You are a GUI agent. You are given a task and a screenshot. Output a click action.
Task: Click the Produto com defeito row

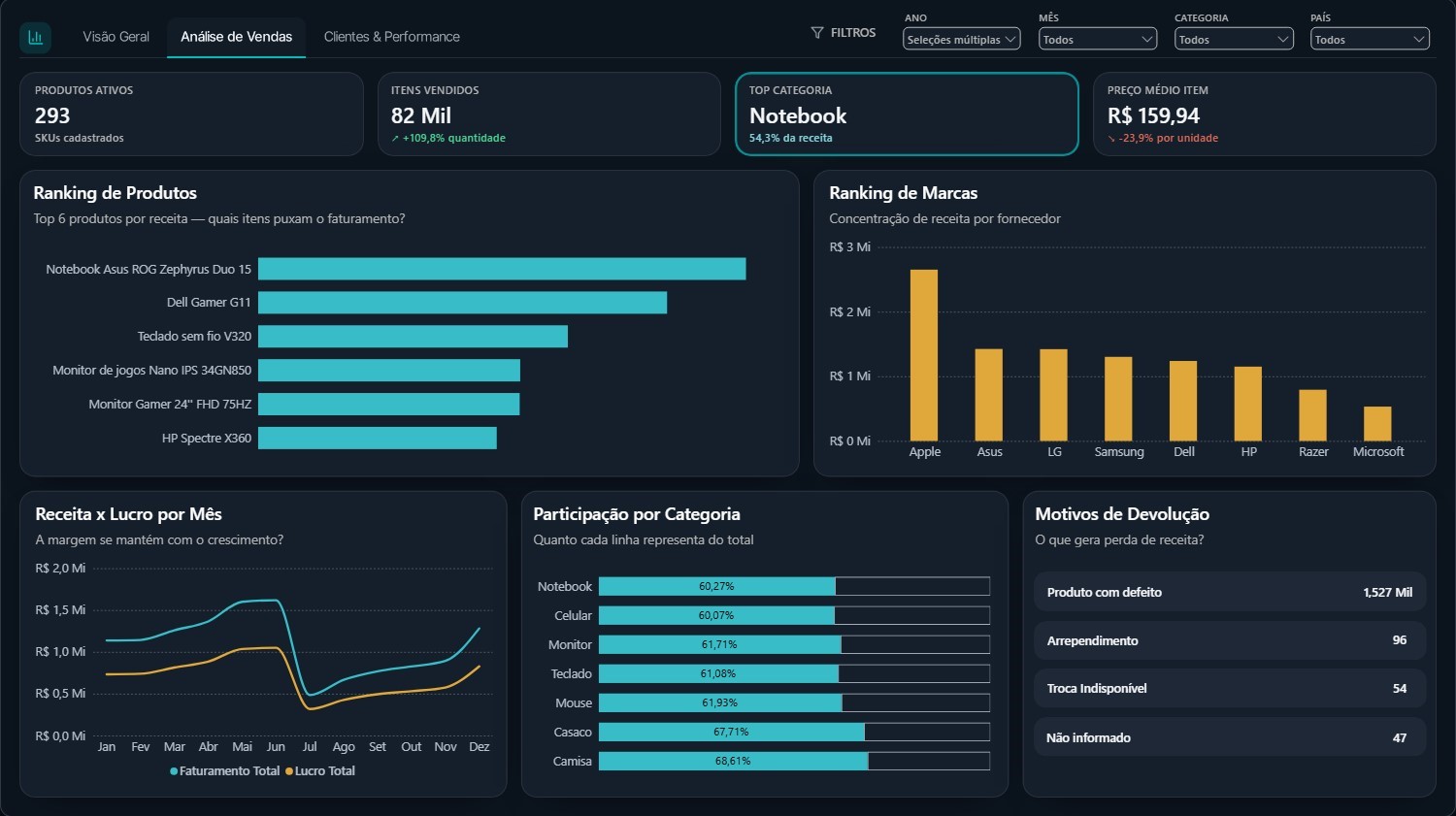click(x=1230, y=592)
